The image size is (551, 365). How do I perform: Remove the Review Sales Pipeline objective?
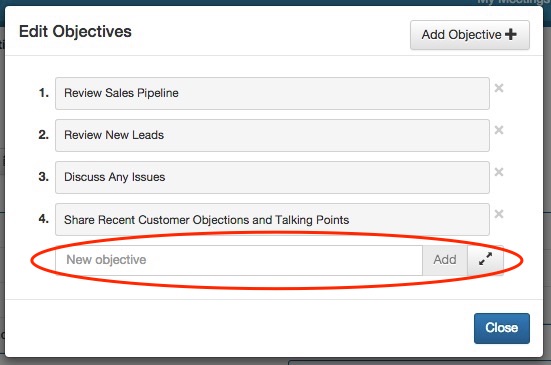[499, 88]
